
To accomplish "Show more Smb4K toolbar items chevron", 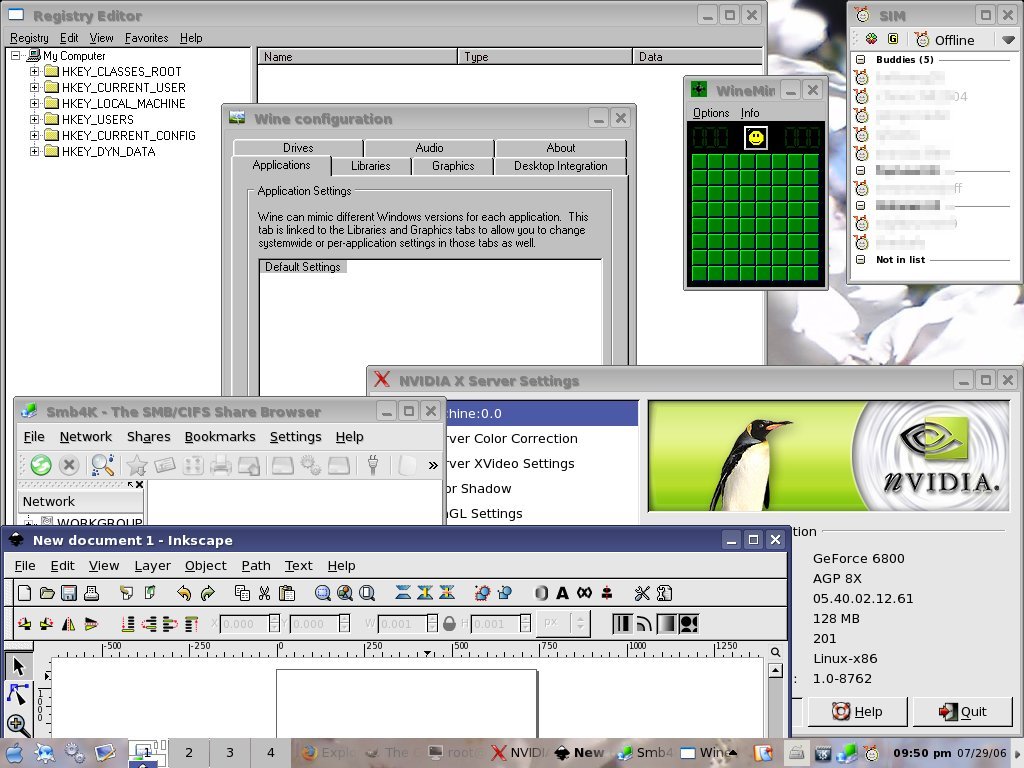I will 432,465.
